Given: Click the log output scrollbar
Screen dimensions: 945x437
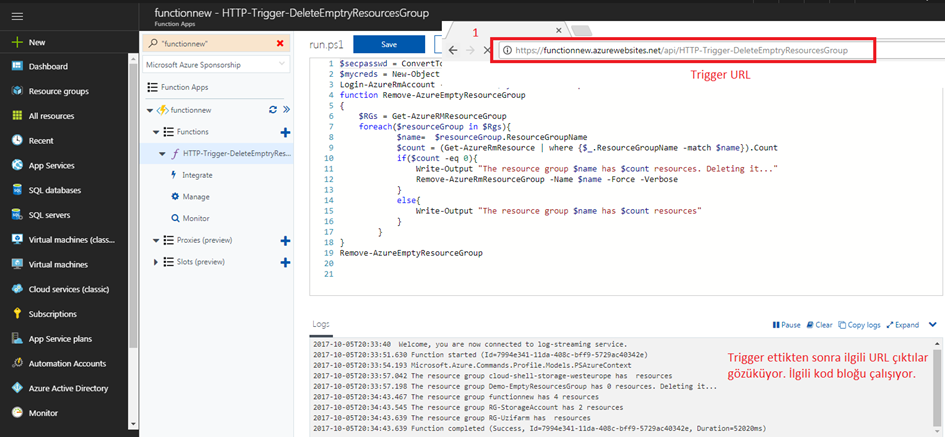Looking at the screenshot, I should coord(936,386).
